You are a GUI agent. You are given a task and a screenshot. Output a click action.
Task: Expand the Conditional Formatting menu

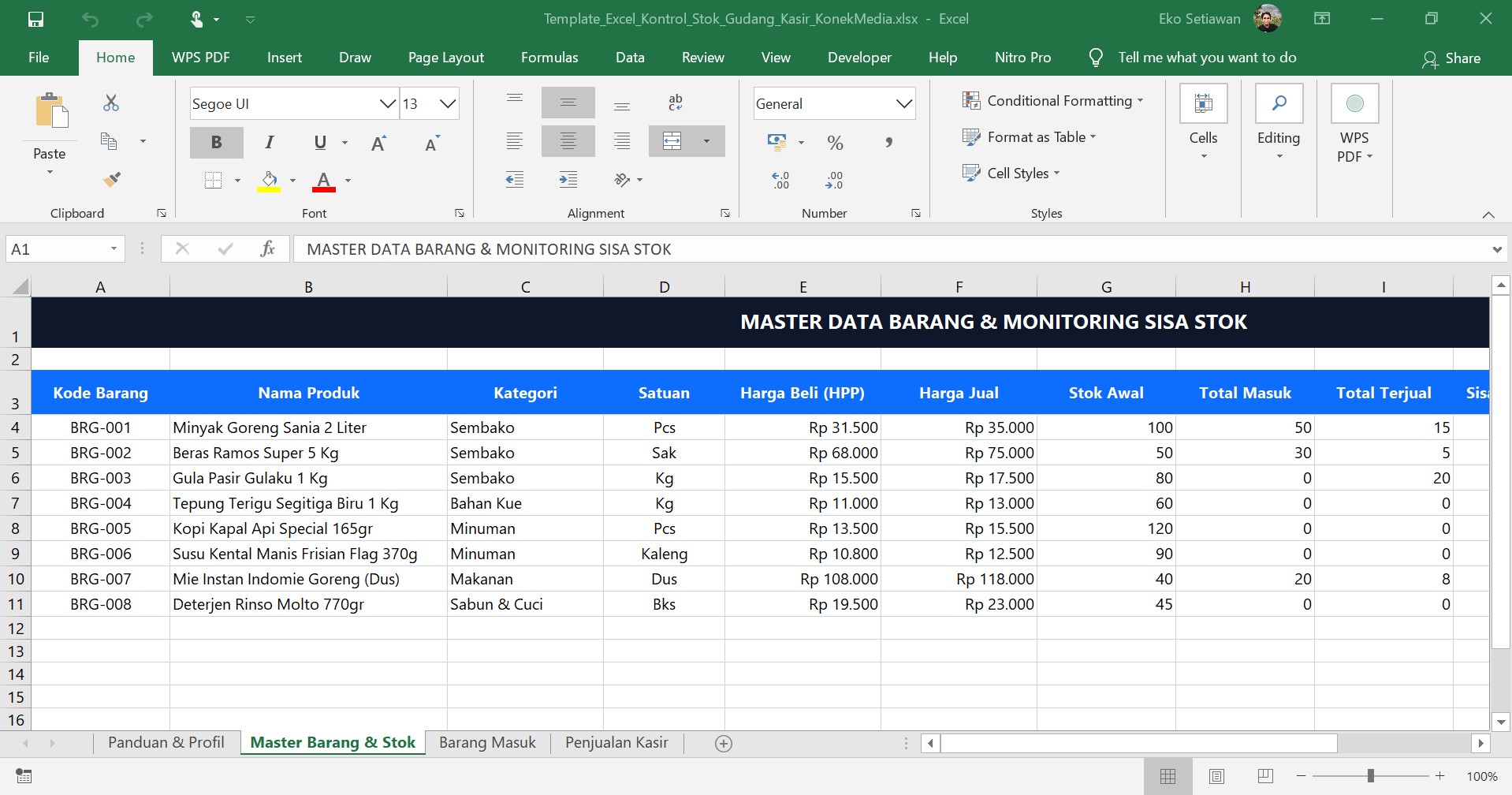tap(1052, 101)
